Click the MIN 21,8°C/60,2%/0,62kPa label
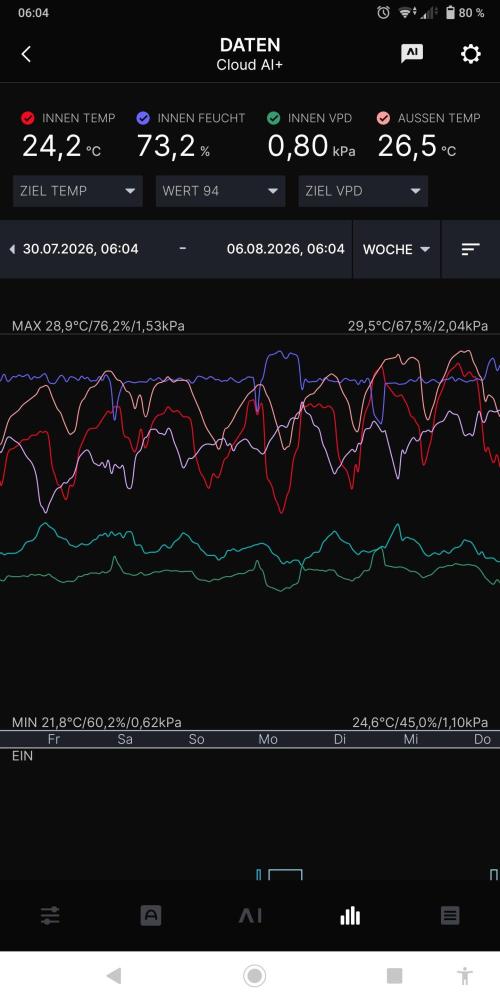This screenshot has width=500, height=1000. coord(96,723)
